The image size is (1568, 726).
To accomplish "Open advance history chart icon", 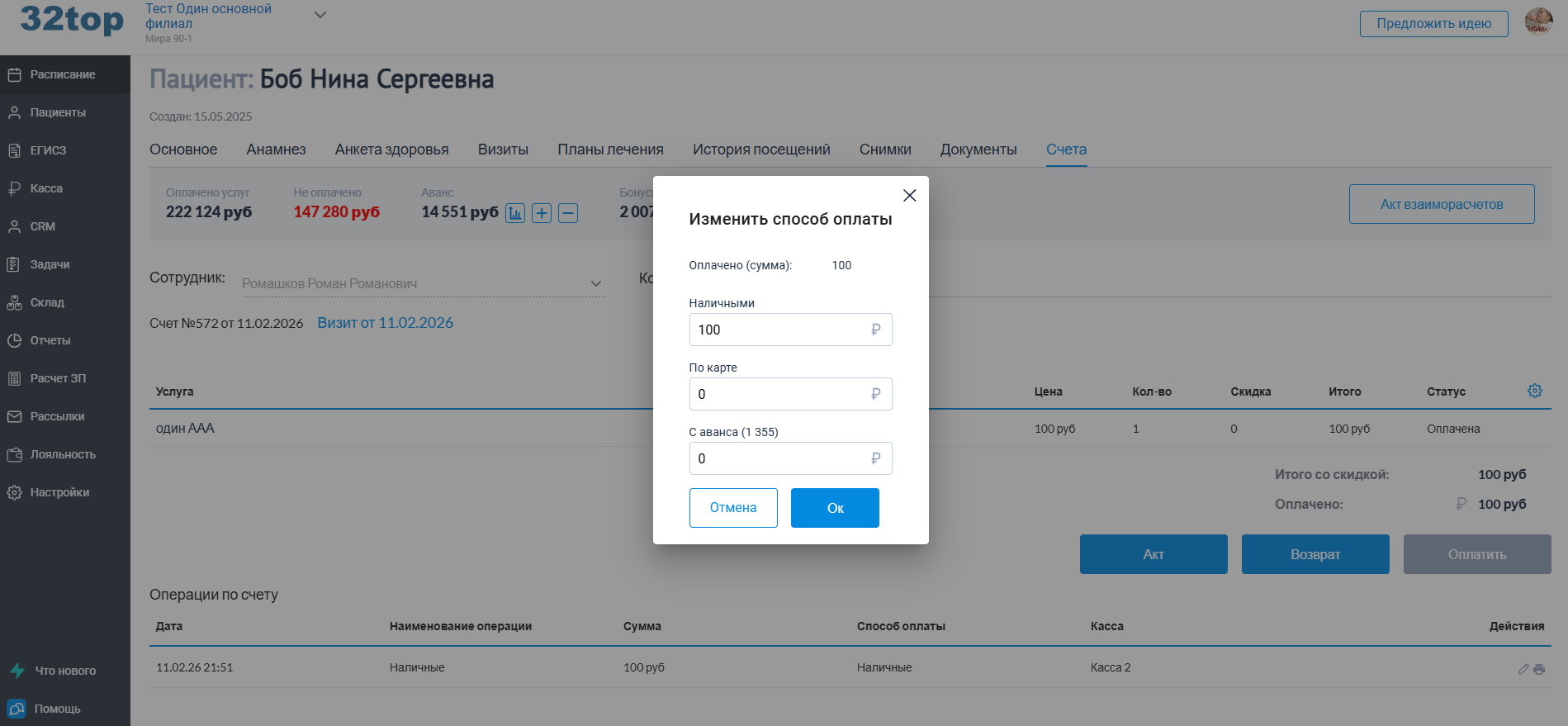I will [515, 213].
